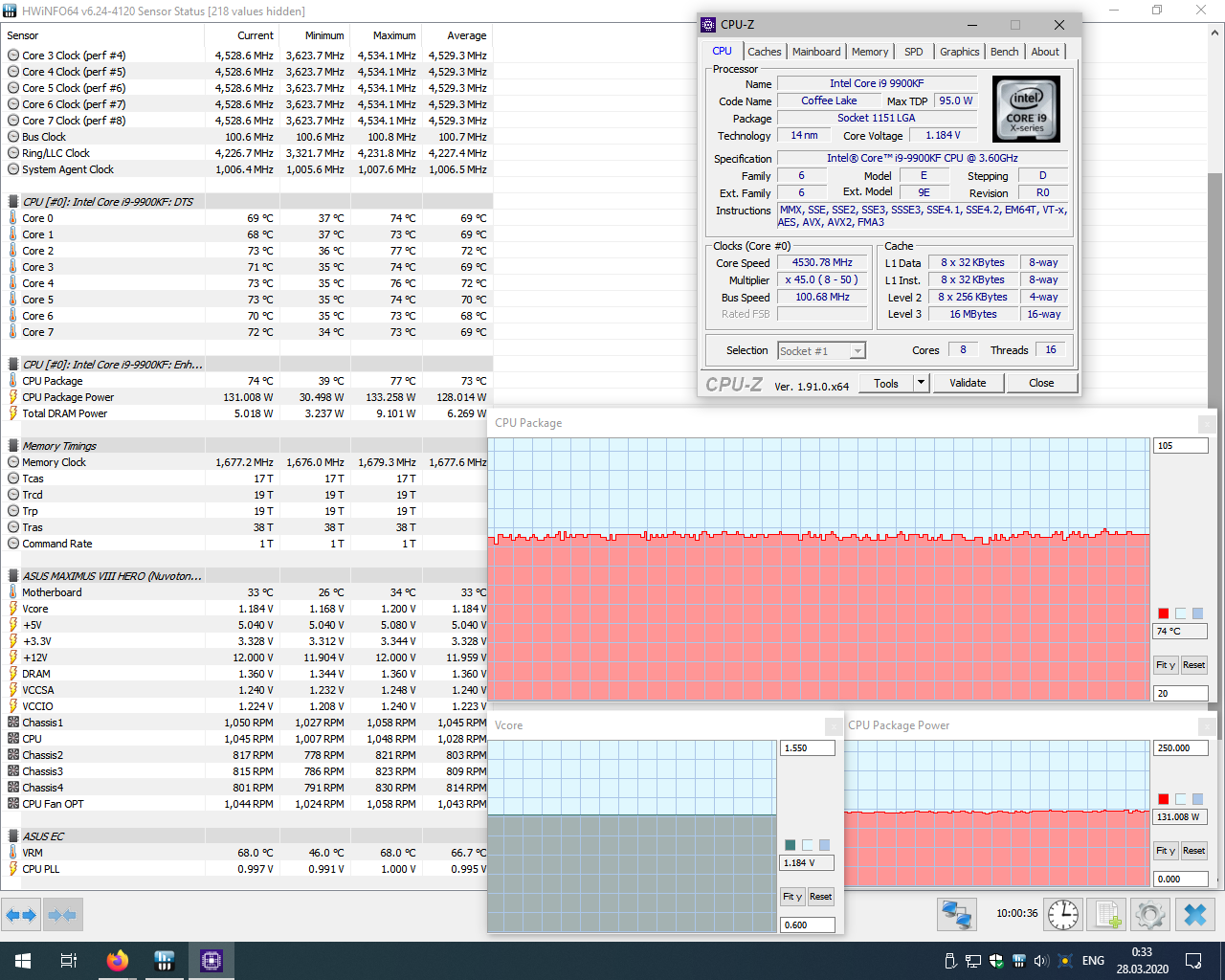This screenshot has height=980, width=1225.
Task: Open HWiNFO sensor settings gear
Action: pos(1150,914)
